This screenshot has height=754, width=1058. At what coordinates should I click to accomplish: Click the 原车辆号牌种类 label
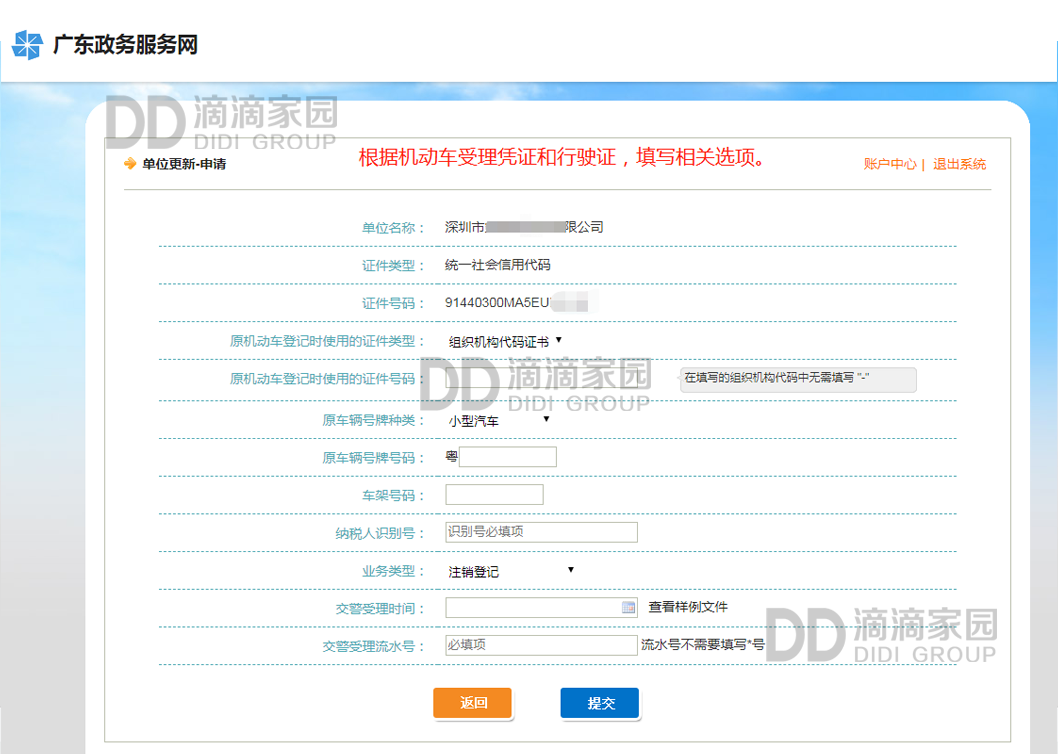click(x=373, y=420)
